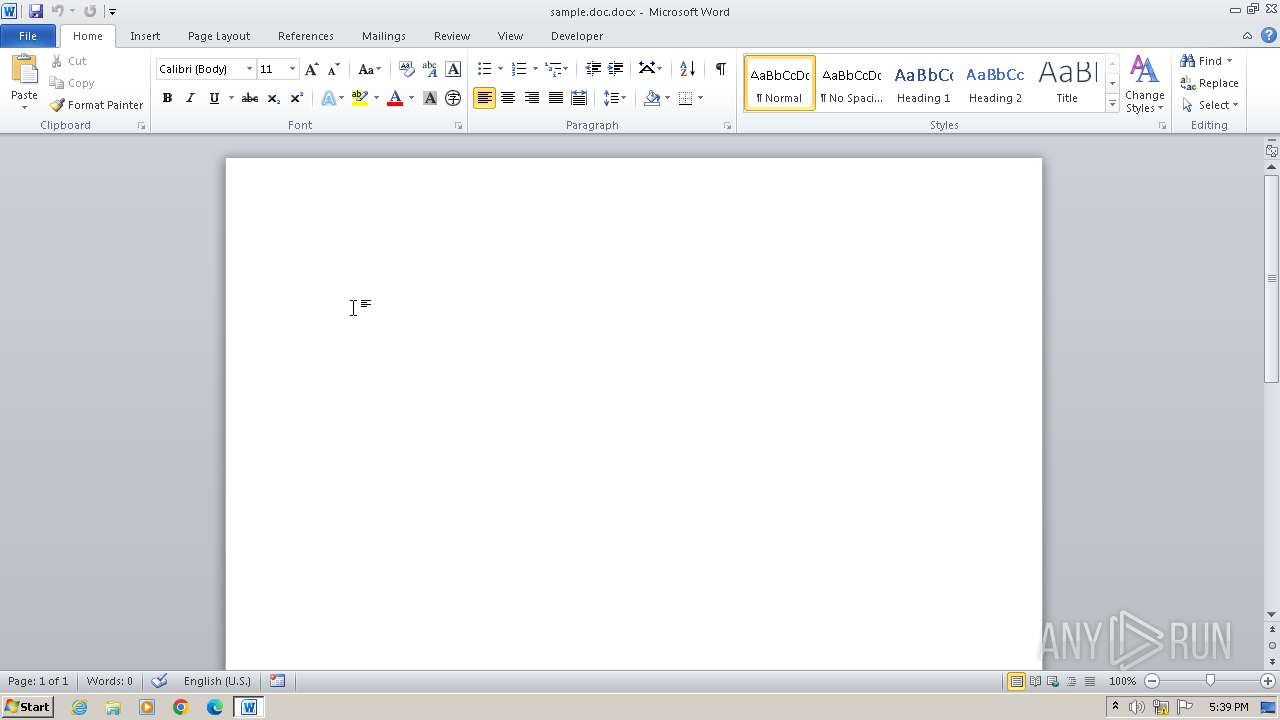Open Line Spacing dropdown
This screenshot has height=720, width=1280.
point(615,98)
